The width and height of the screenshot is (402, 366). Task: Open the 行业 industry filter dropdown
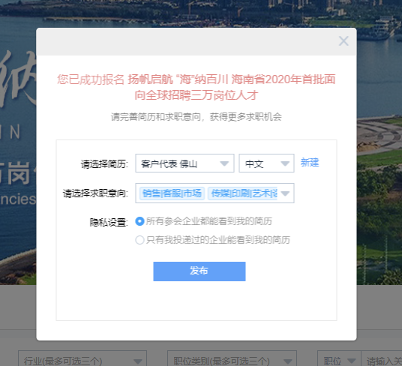click(x=82, y=359)
